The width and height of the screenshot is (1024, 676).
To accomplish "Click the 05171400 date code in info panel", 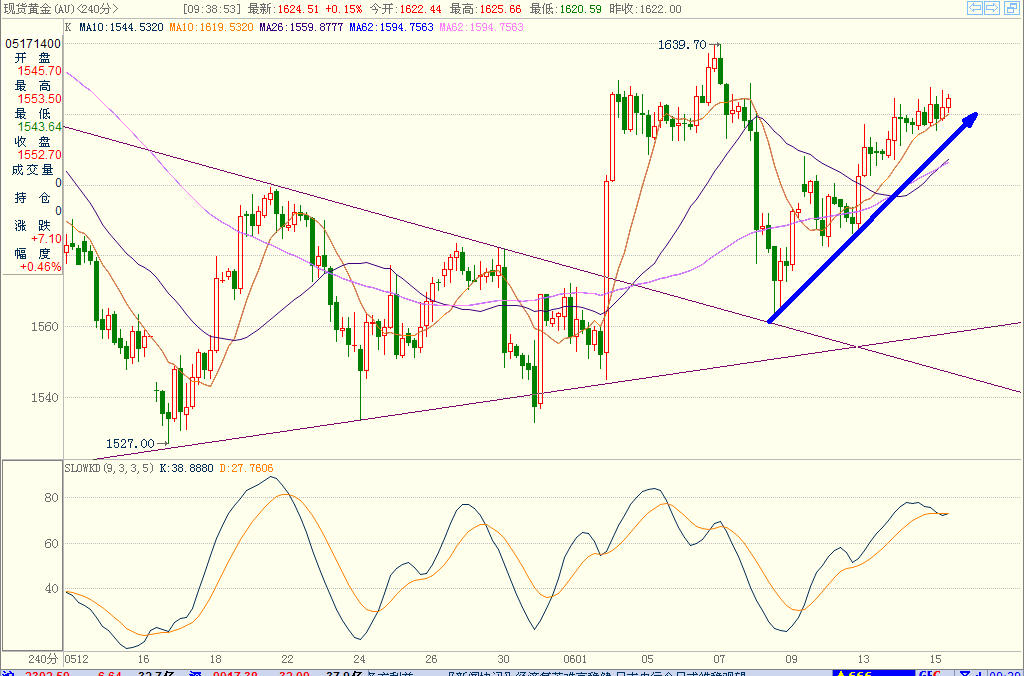I will point(33,44).
